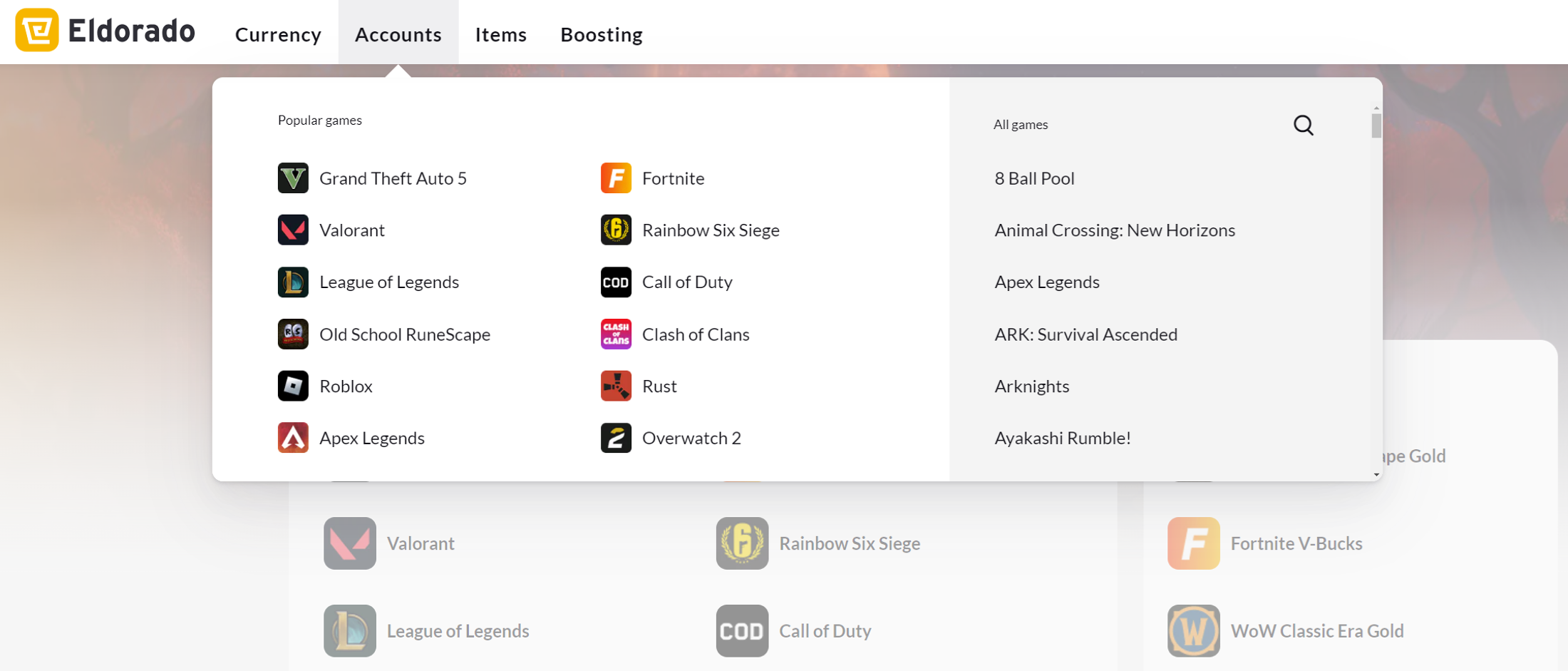Screen dimensions: 1568x671
Task: Open the Items menu
Action: point(500,34)
